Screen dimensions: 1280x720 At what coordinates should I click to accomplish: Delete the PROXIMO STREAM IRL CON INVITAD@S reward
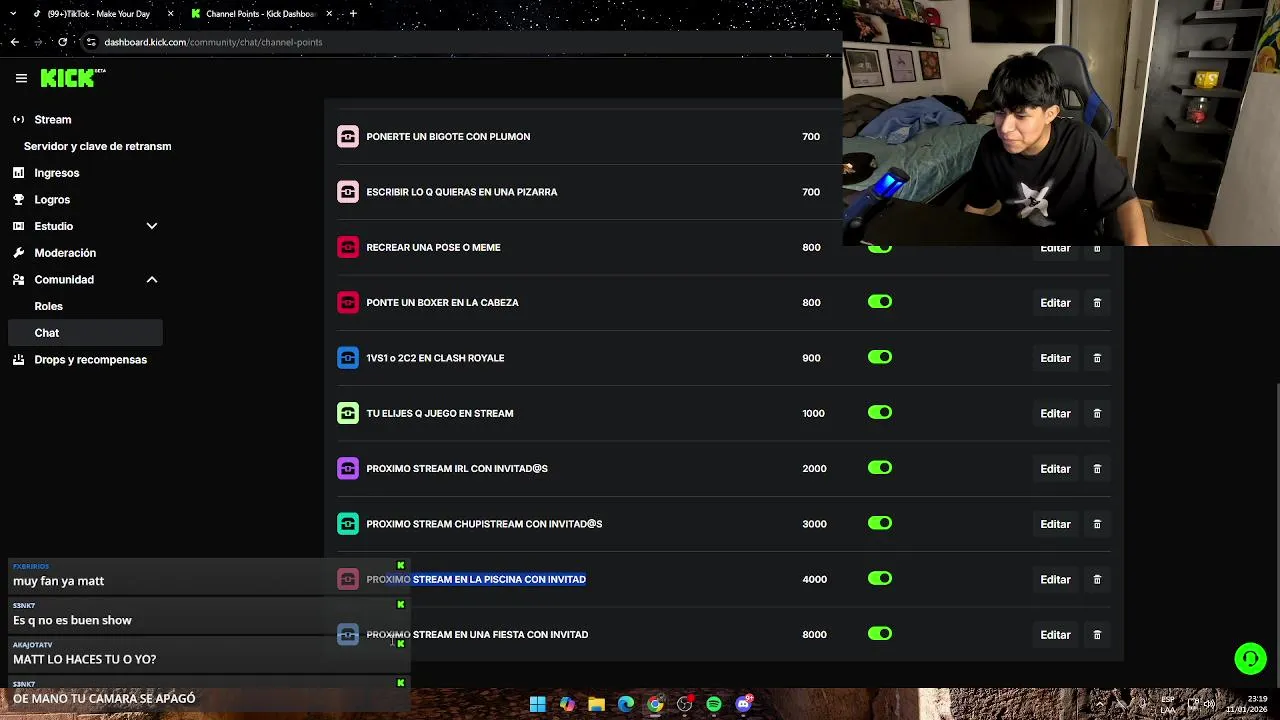(1097, 468)
